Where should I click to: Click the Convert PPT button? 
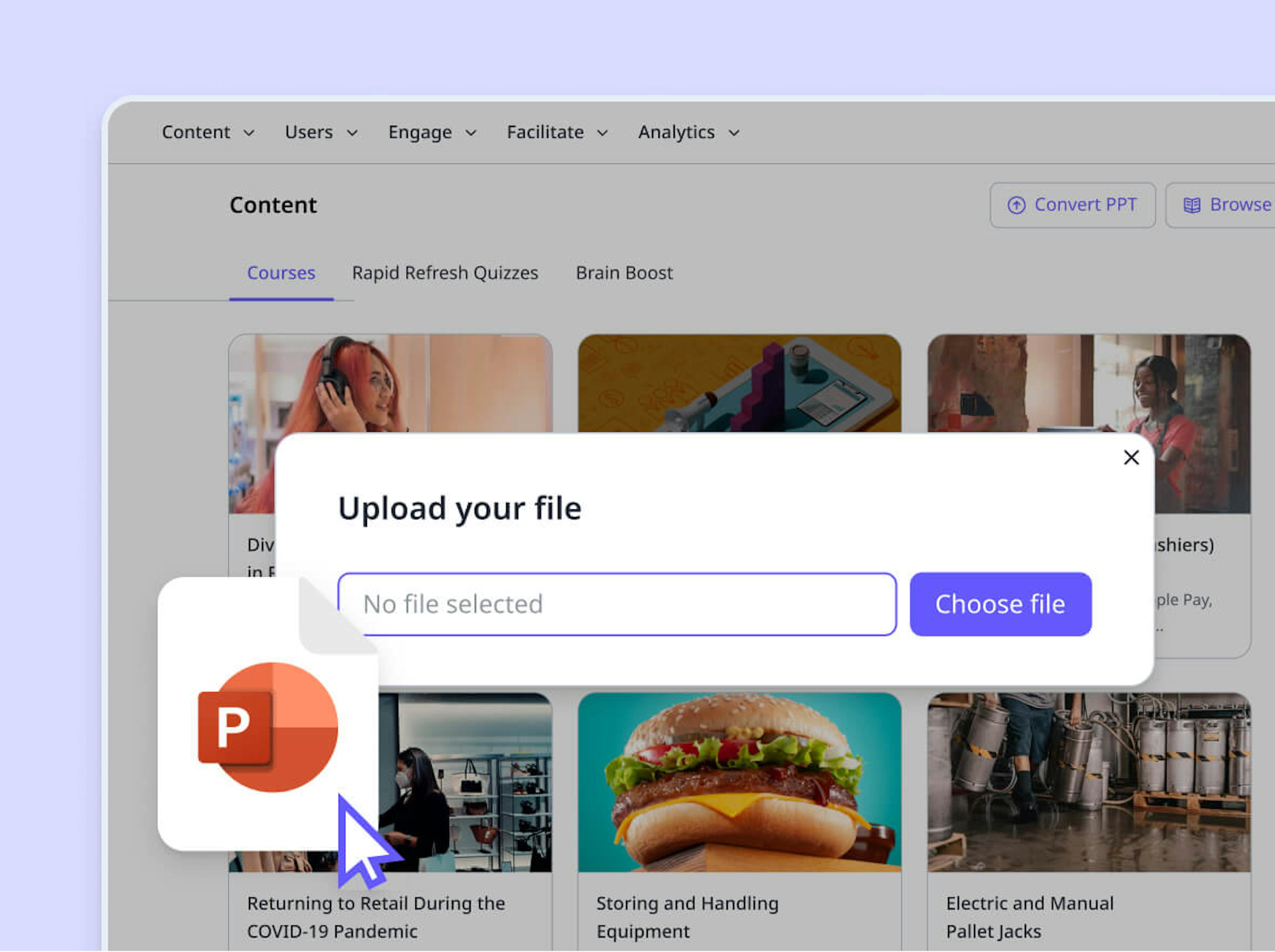1072,205
